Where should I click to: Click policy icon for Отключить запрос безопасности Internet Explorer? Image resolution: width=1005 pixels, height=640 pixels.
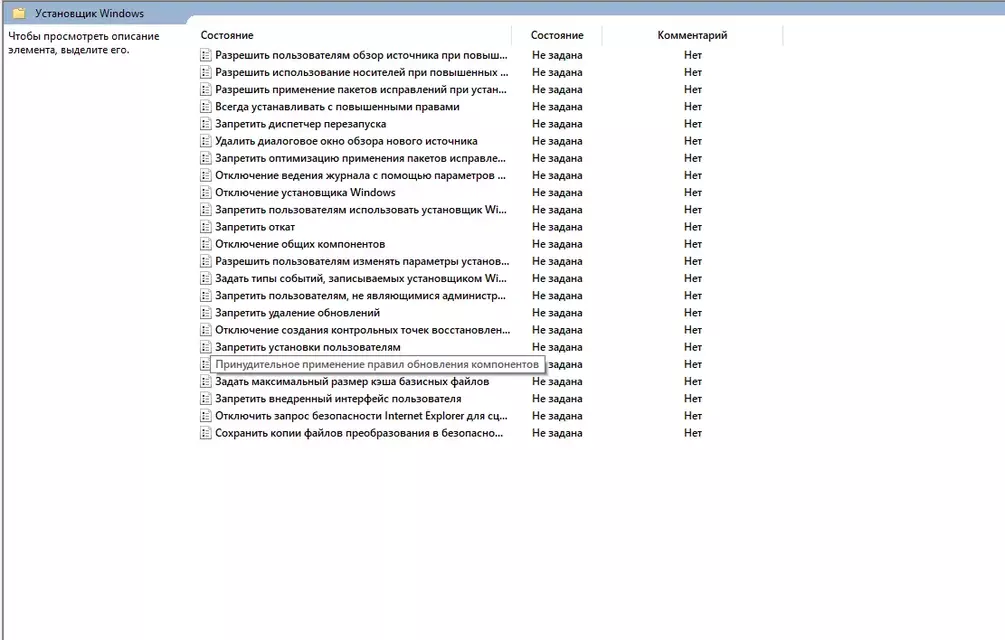point(206,416)
